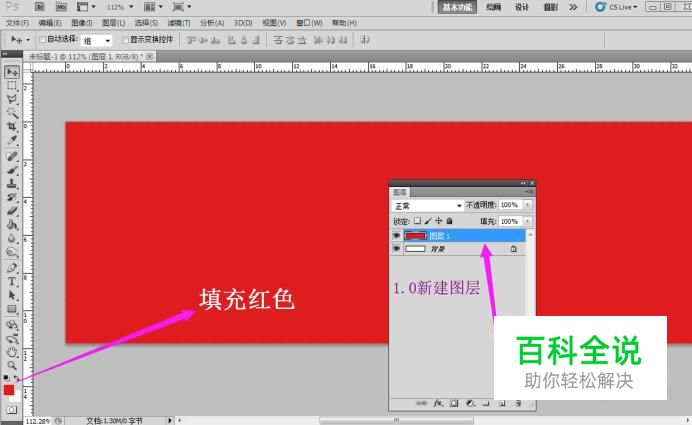Toggle Quick Mask mode
692x425 pixels.
point(11,410)
